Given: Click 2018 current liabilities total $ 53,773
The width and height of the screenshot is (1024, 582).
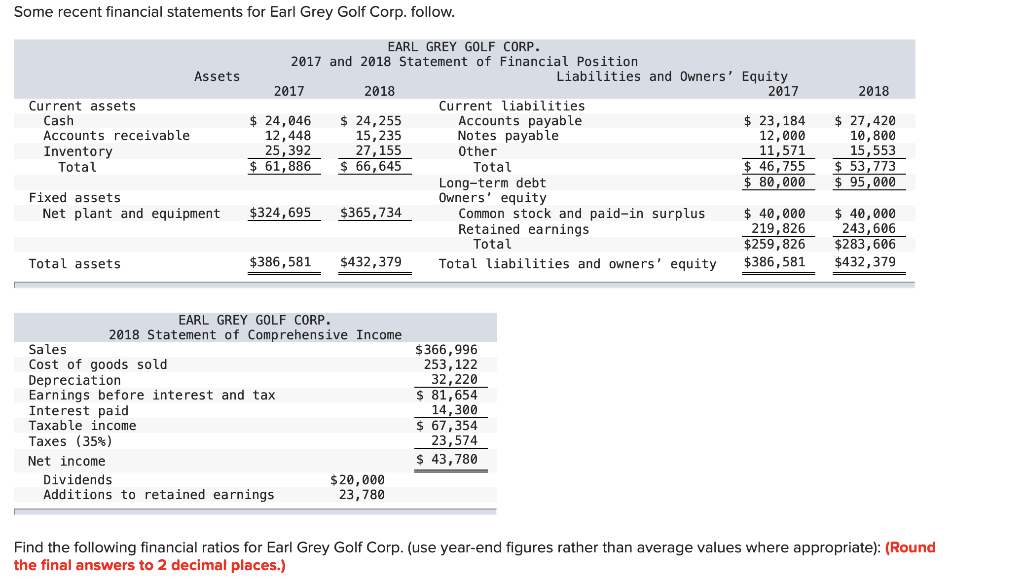Looking at the screenshot, I should pos(865,167).
